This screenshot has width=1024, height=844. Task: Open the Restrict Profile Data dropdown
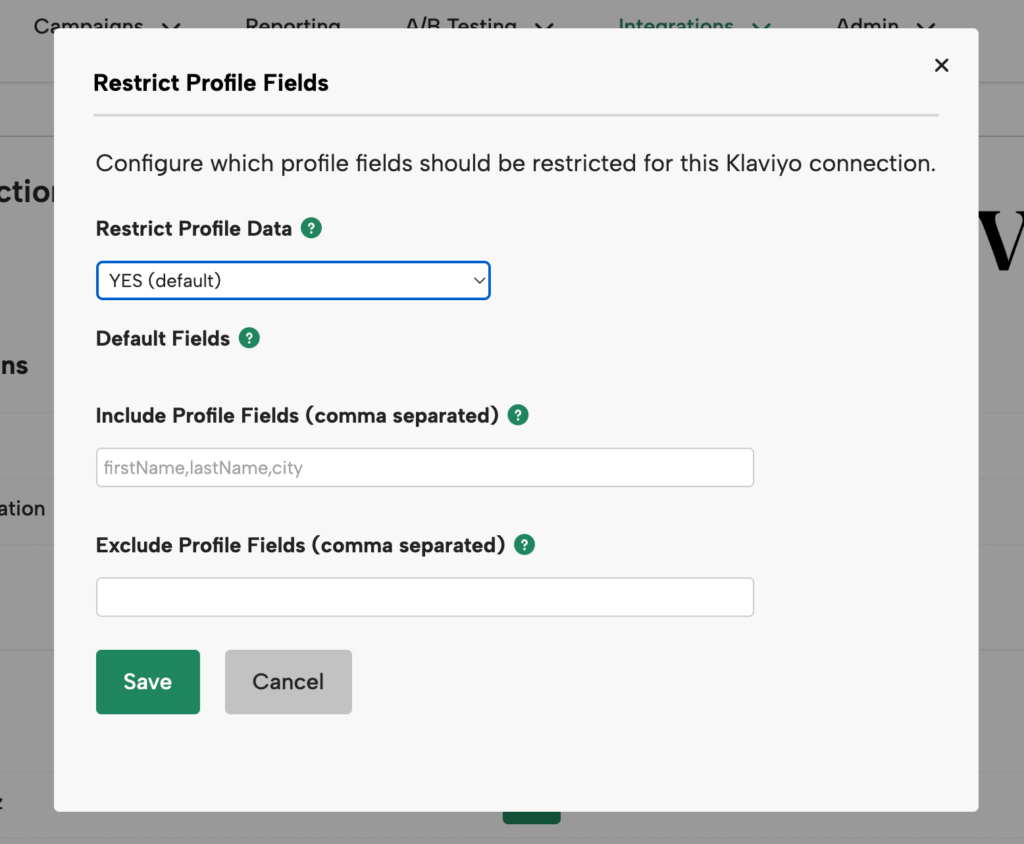tap(293, 280)
